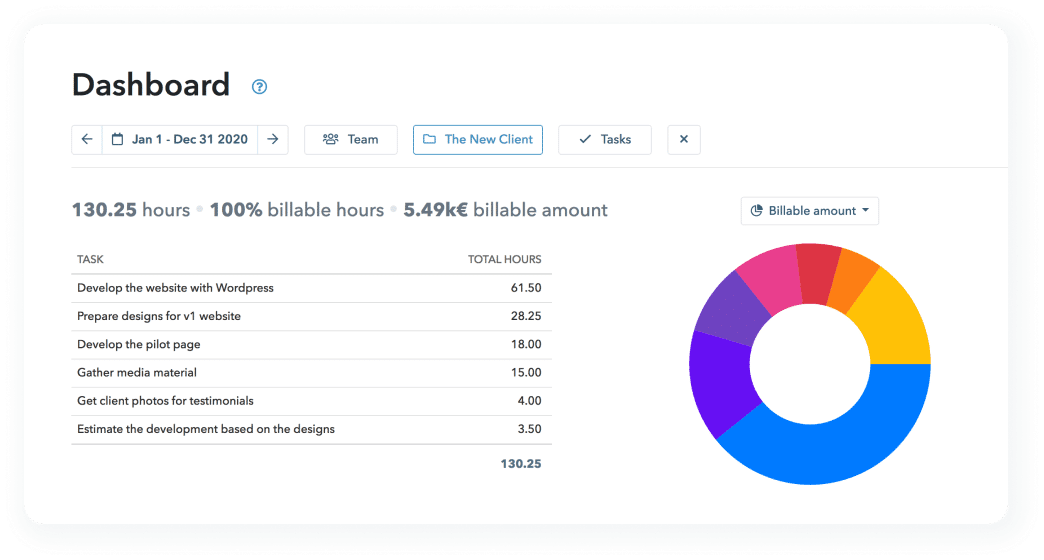
Task: Open the Tasks filter
Action: (x=604, y=140)
